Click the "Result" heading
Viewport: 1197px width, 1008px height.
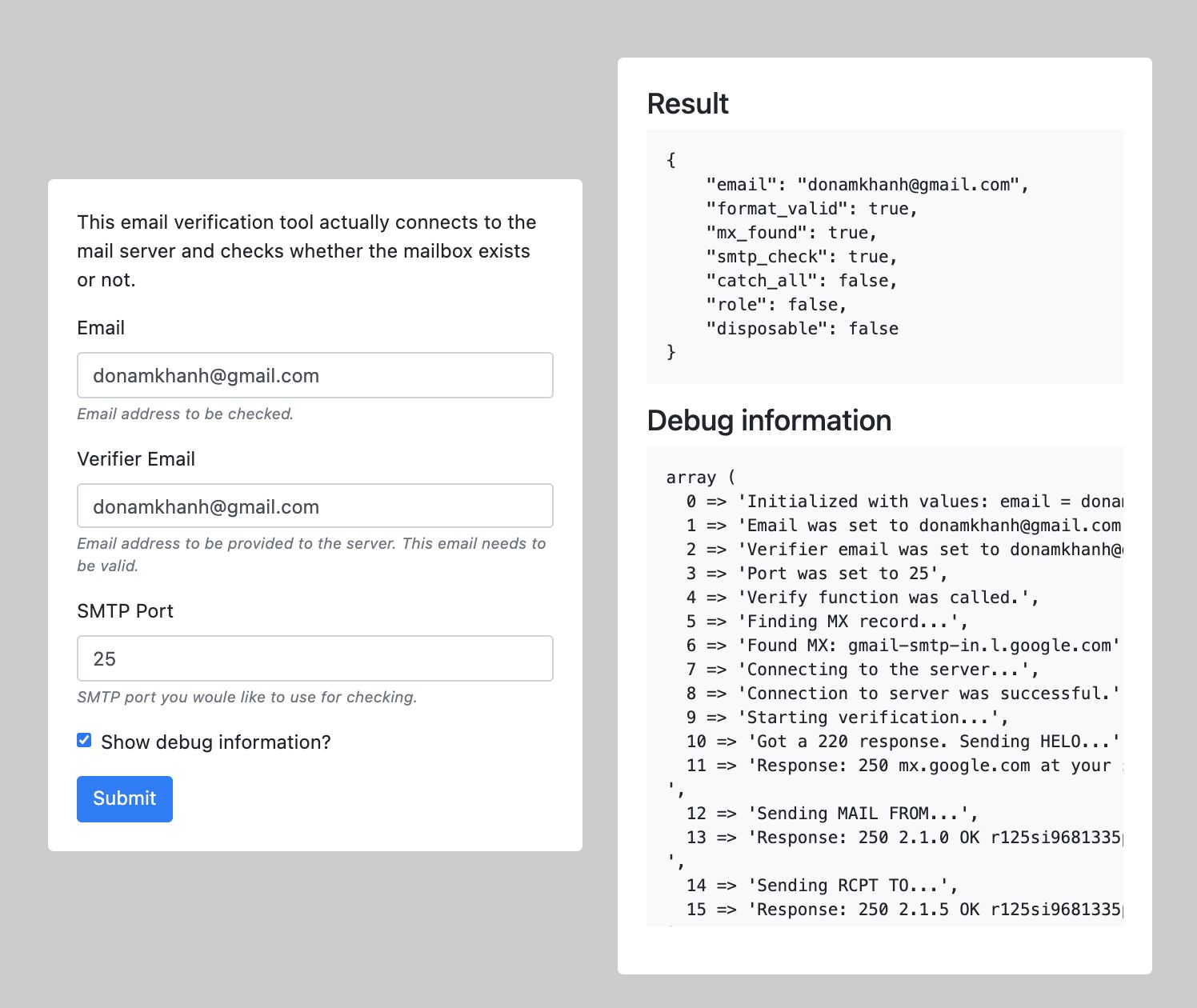click(687, 104)
